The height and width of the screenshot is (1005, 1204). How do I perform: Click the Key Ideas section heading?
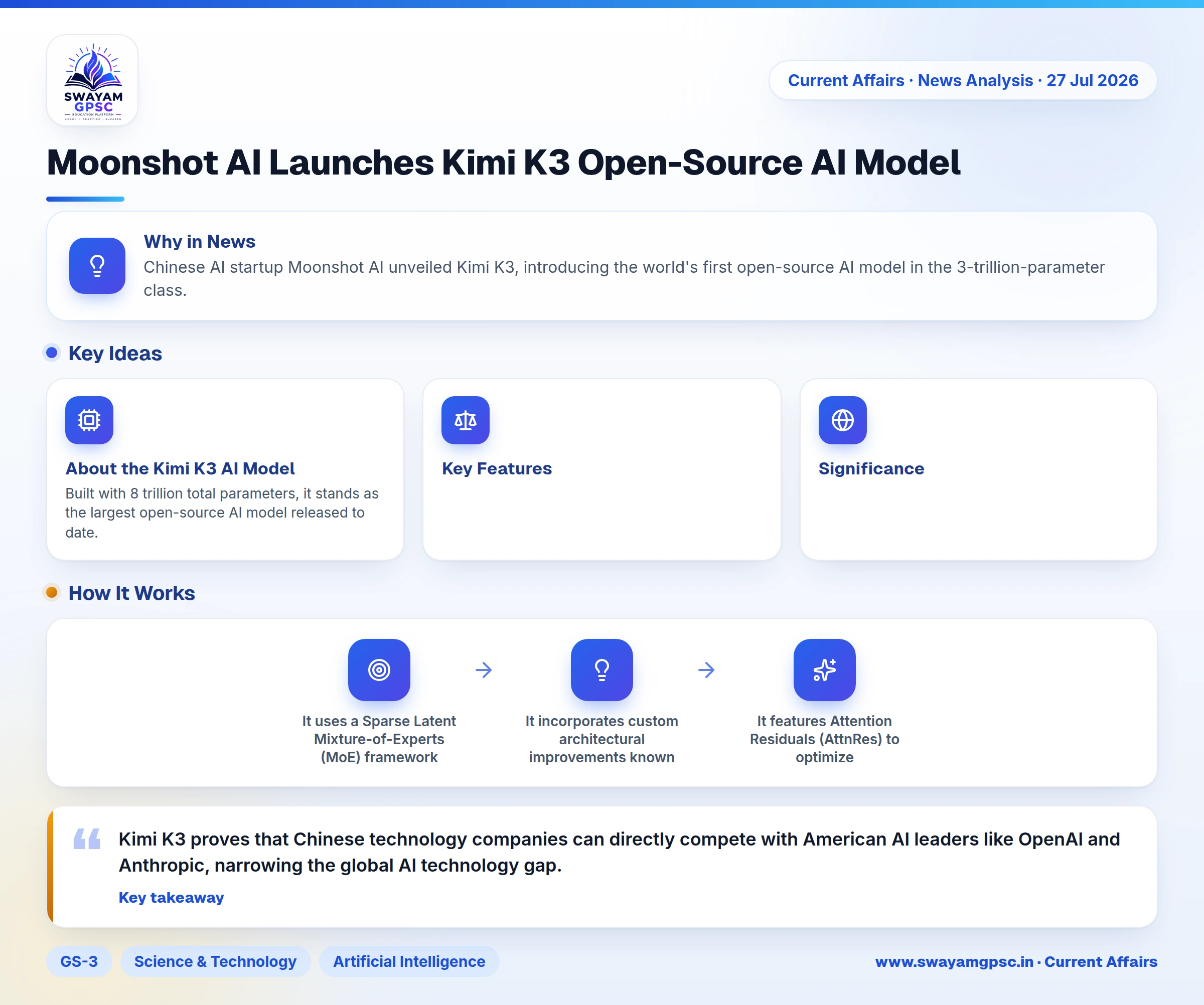pos(115,353)
